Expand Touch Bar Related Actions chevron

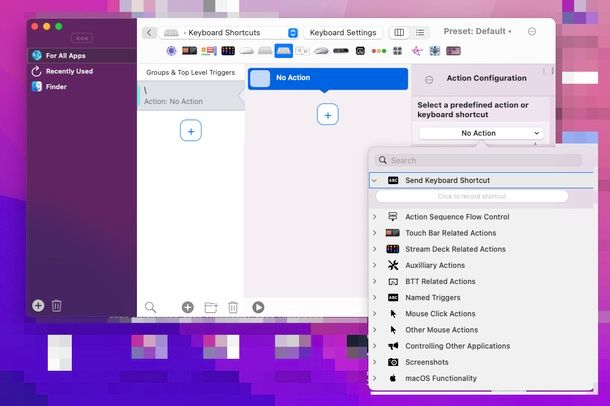(375, 233)
